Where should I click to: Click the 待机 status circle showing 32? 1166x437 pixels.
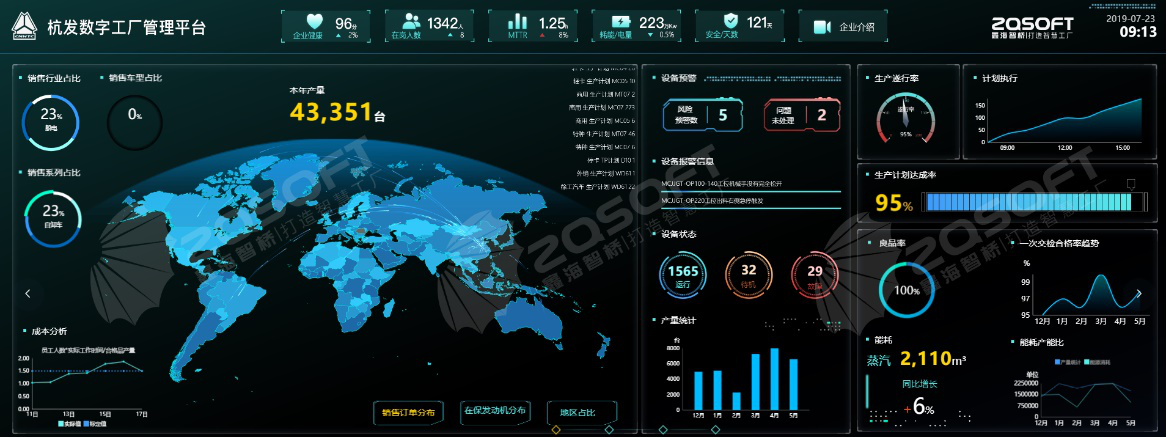click(749, 275)
